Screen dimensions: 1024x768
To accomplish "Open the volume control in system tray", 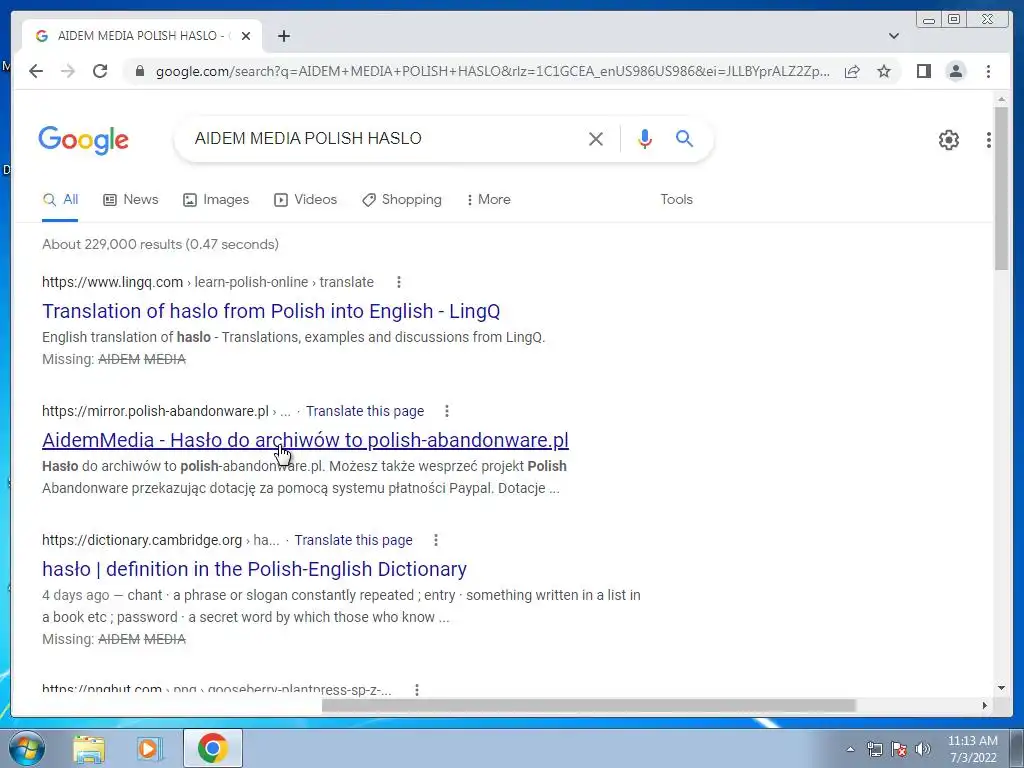I will coord(923,749).
